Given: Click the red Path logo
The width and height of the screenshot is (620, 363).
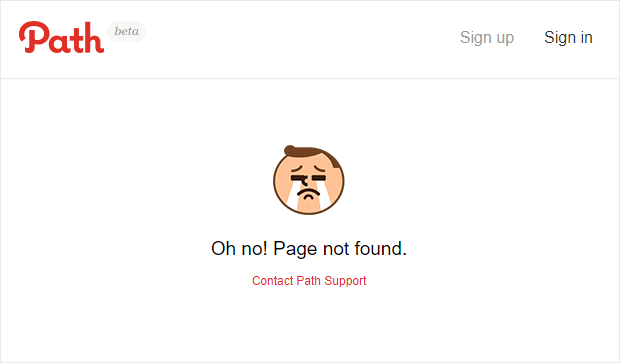Looking at the screenshot, I should [x=61, y=37].
